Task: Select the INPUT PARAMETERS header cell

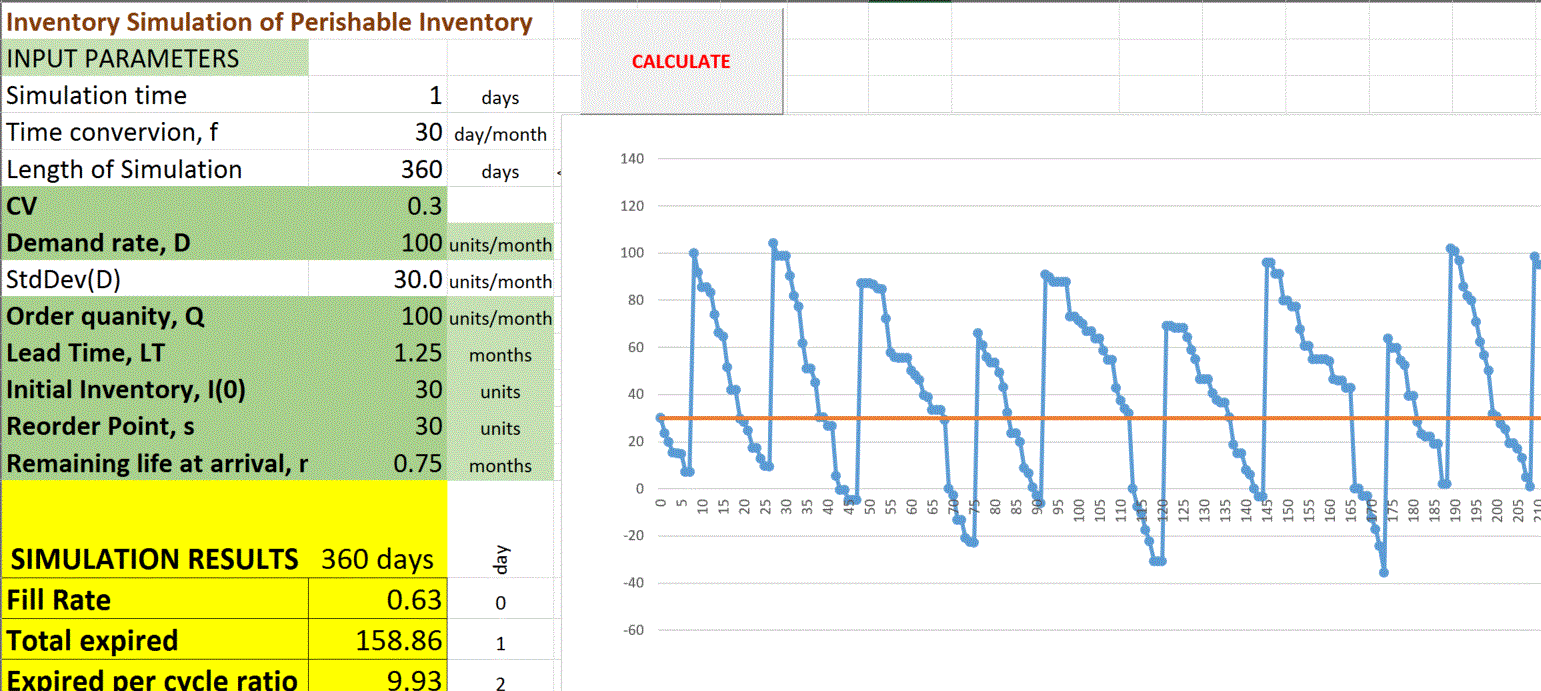Action: pyautogui.click(x=155, y=59)
